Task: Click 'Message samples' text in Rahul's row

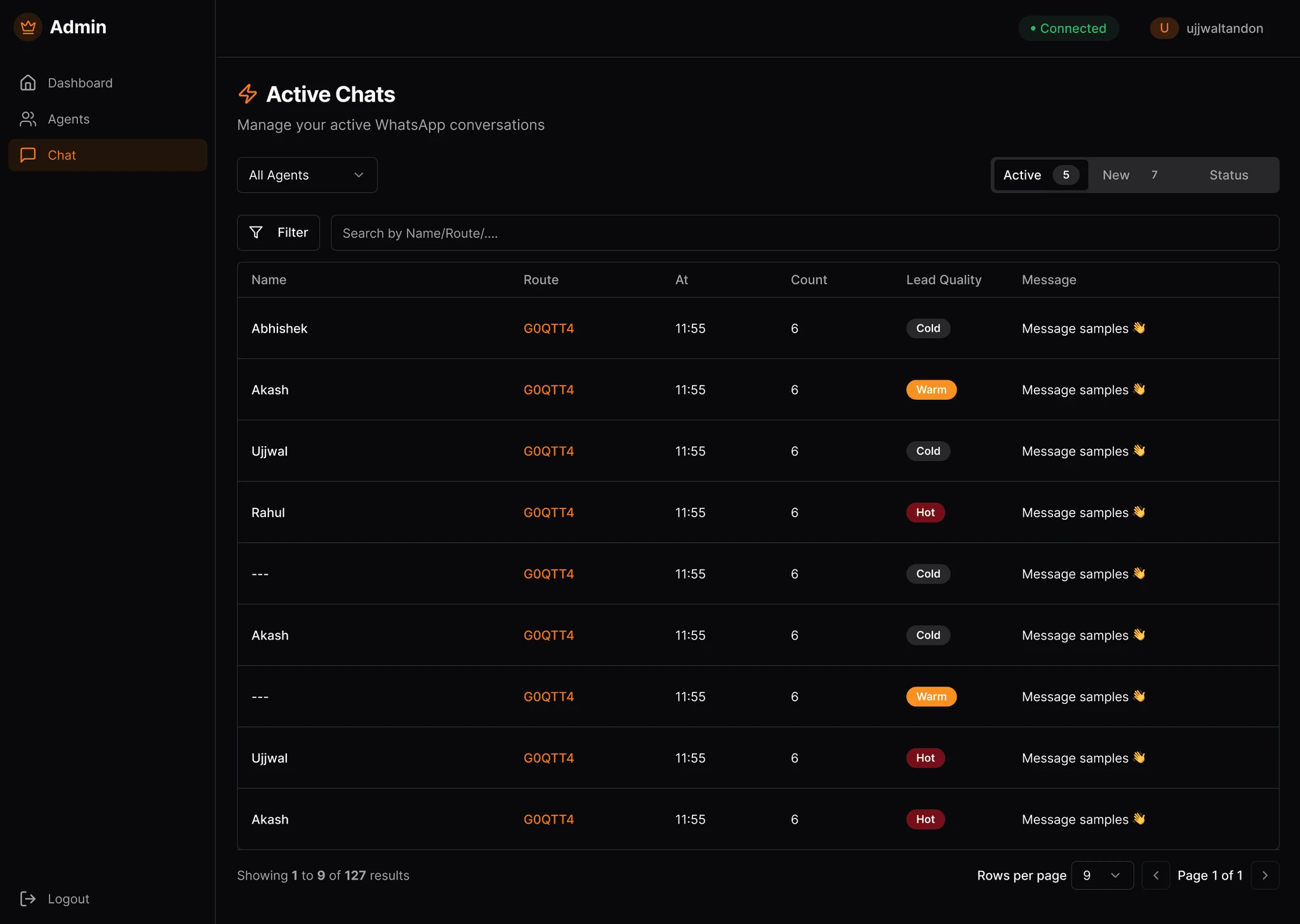Action: pyautogui.click(x=1075, y=513)
